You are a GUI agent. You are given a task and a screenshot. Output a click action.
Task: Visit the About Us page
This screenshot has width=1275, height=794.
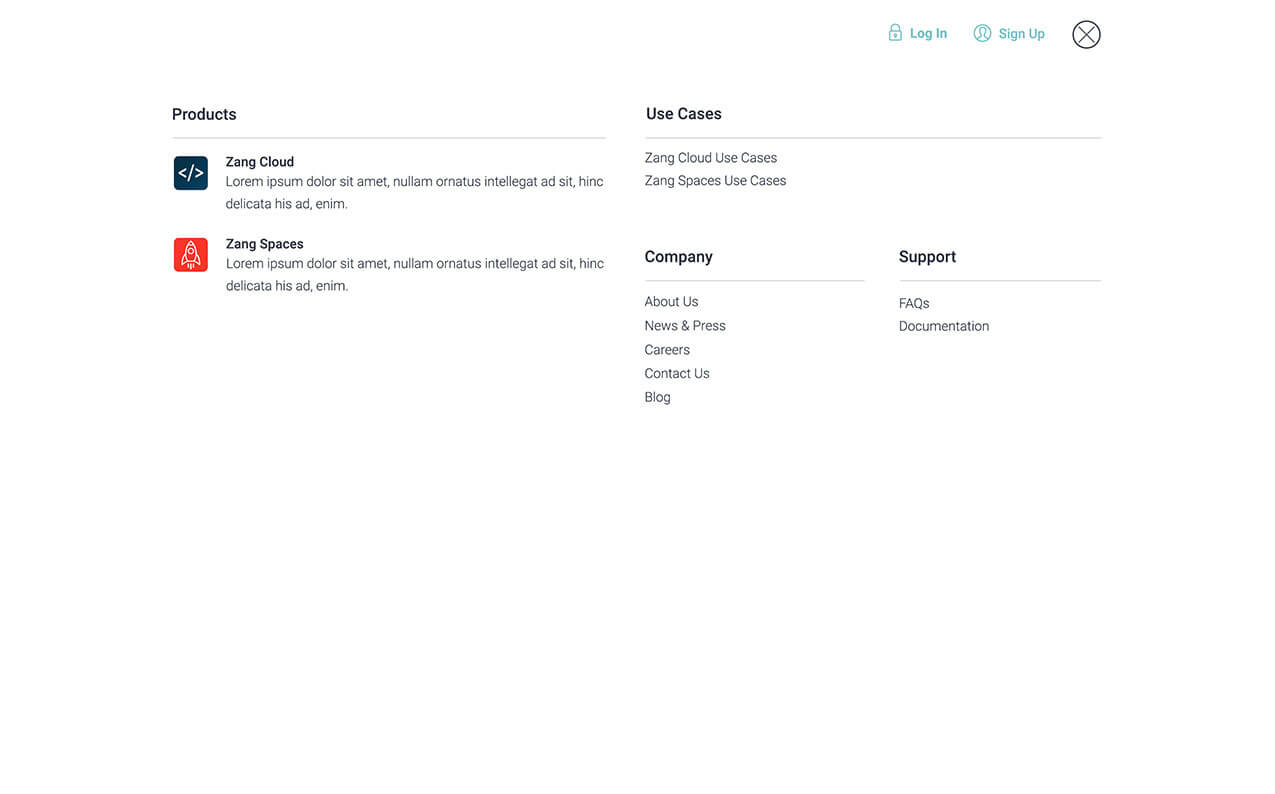click(670, 301)
